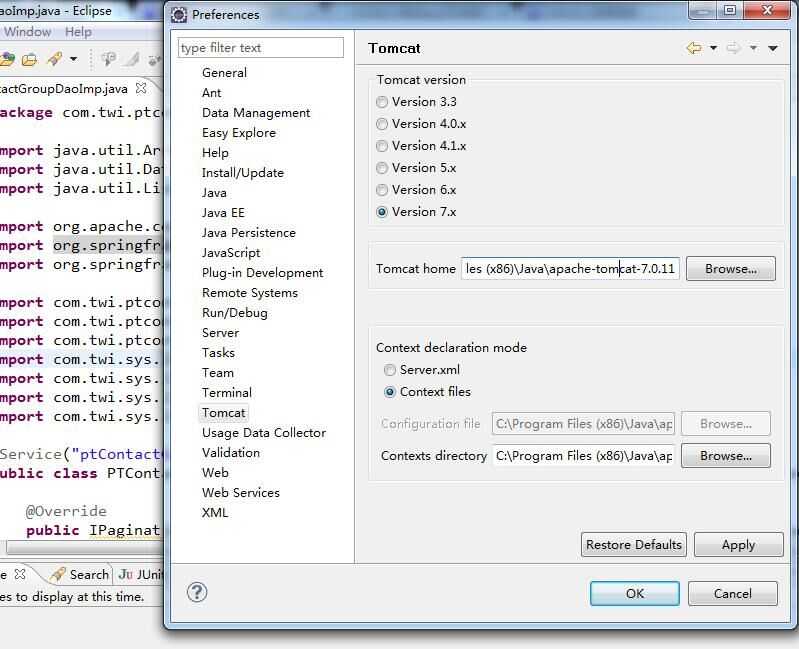799x649 pixels.
Task: Select Terminal preference category
Action: [227, 393]
